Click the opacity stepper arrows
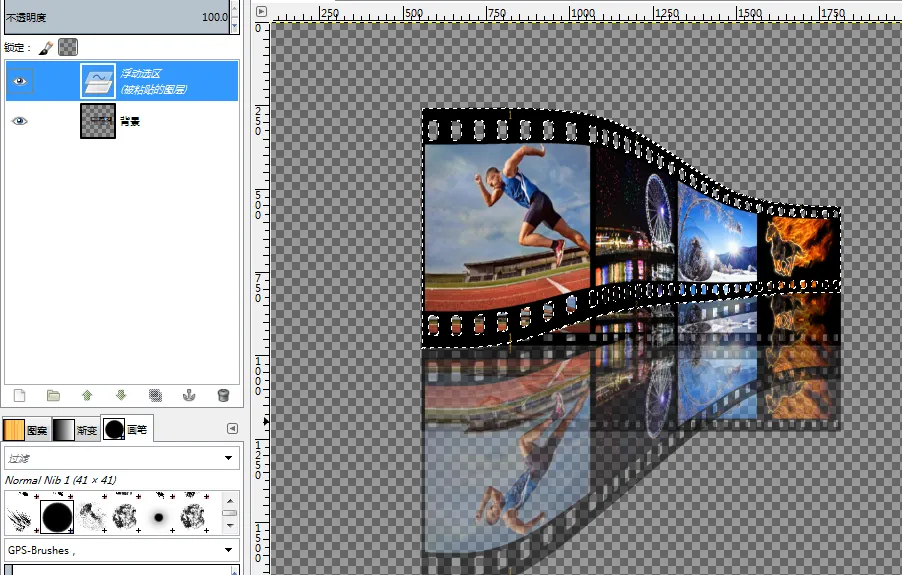Viewport: 902px width, 575px height. tap(234, 17)
